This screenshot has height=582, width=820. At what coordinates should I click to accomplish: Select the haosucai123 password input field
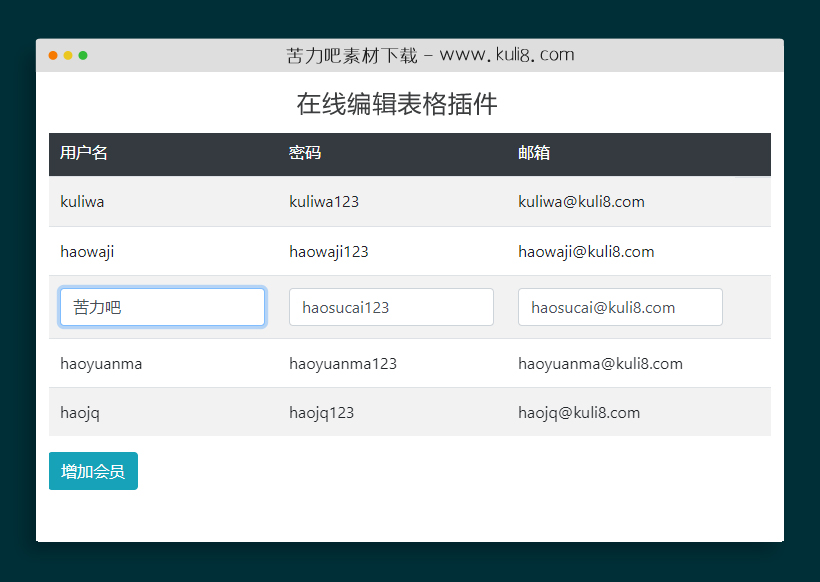[391, 307]
